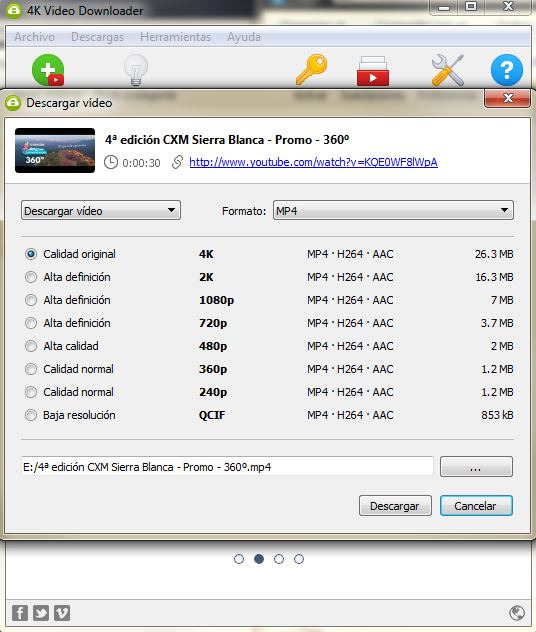Click the output file path field
This screenshot has height=632, width=536.
click(227, 467)
